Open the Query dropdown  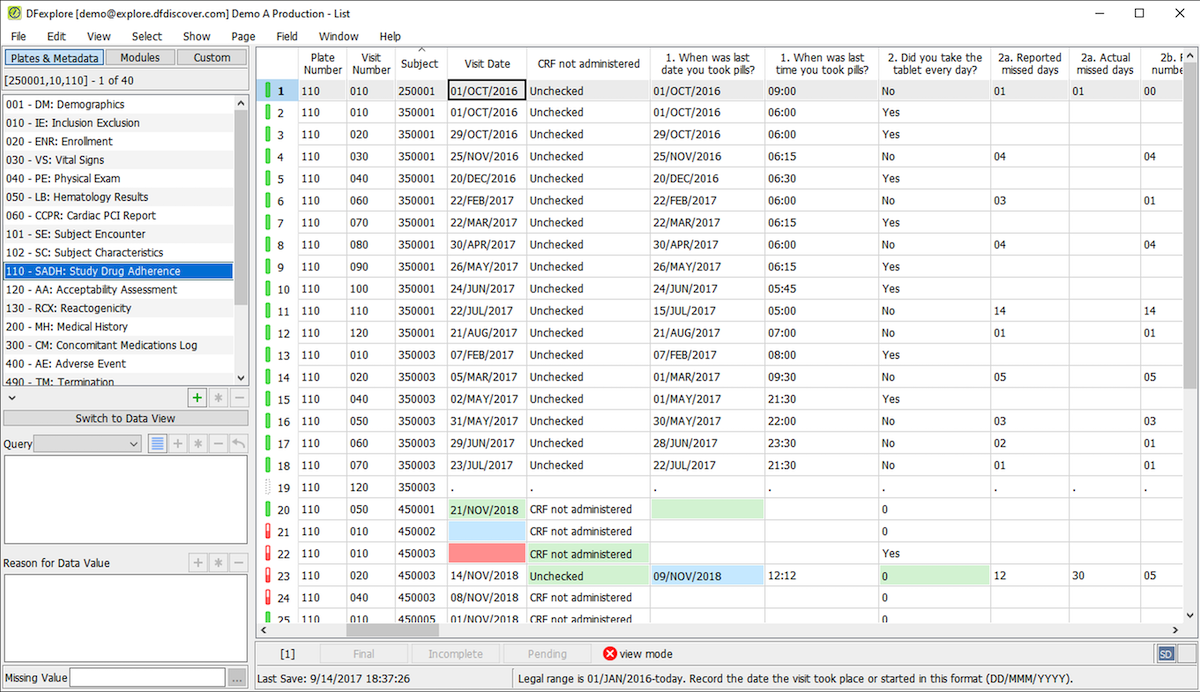tap(87, 443)
